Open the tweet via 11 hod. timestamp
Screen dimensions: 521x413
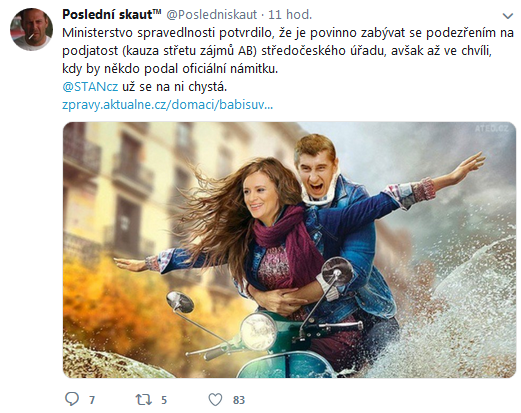[290, 15]
